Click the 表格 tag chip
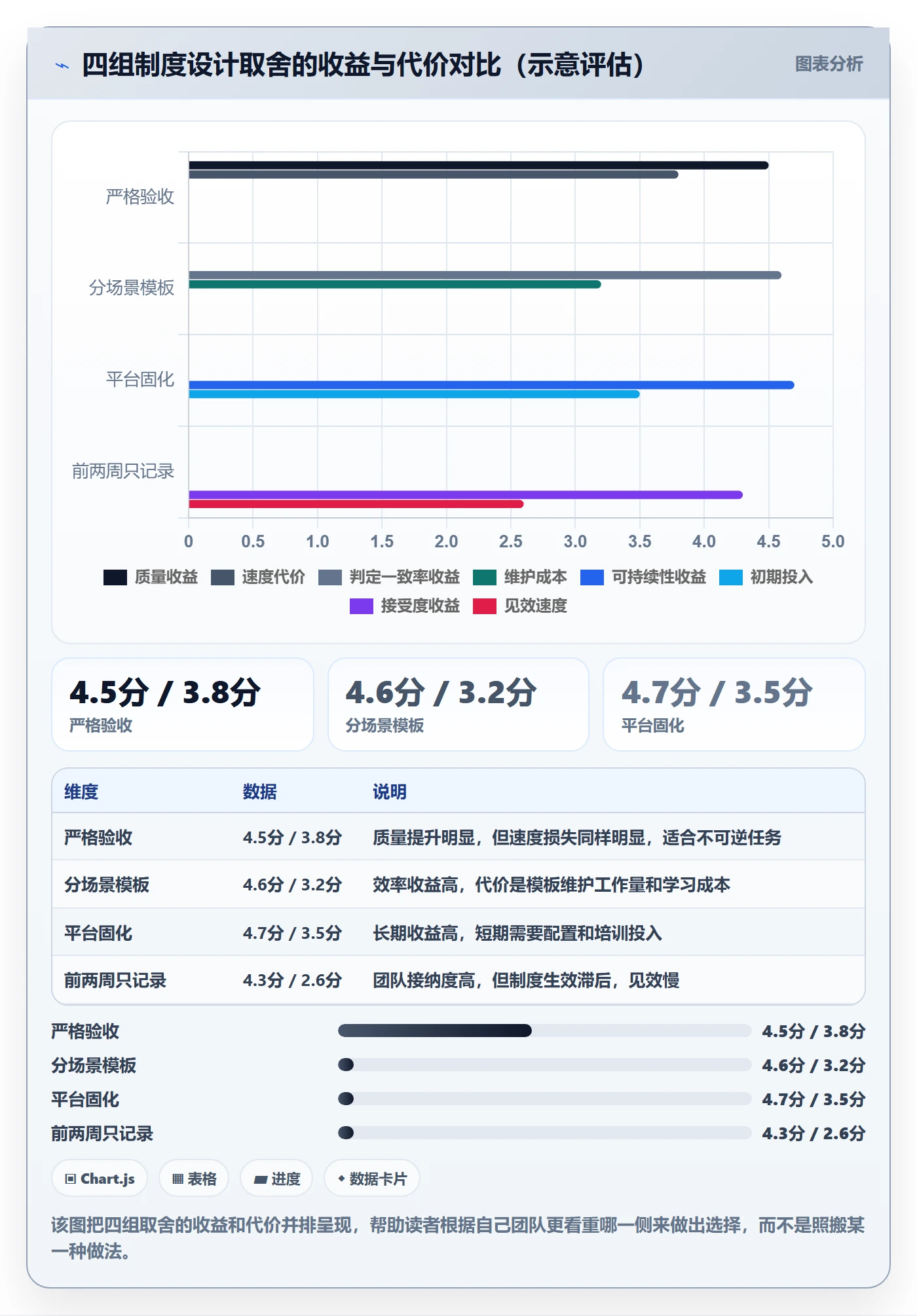The width and height of the screenshot is (917, 1316). point(194,1179)
